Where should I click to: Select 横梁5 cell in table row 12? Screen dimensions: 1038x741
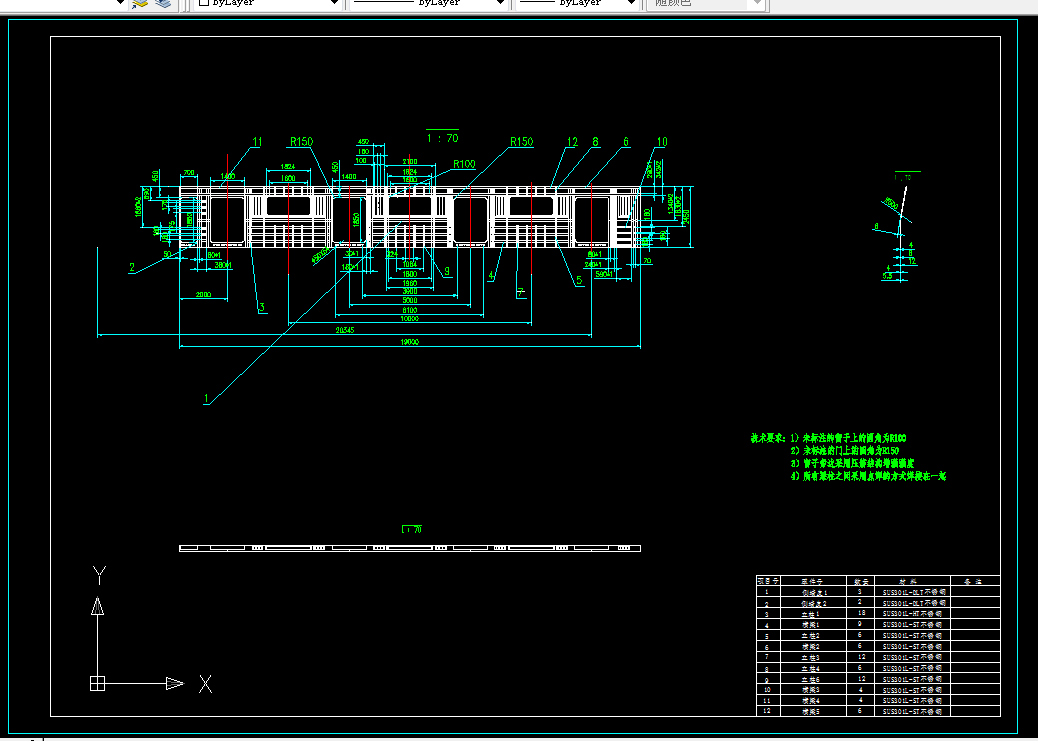click(813, 711)
